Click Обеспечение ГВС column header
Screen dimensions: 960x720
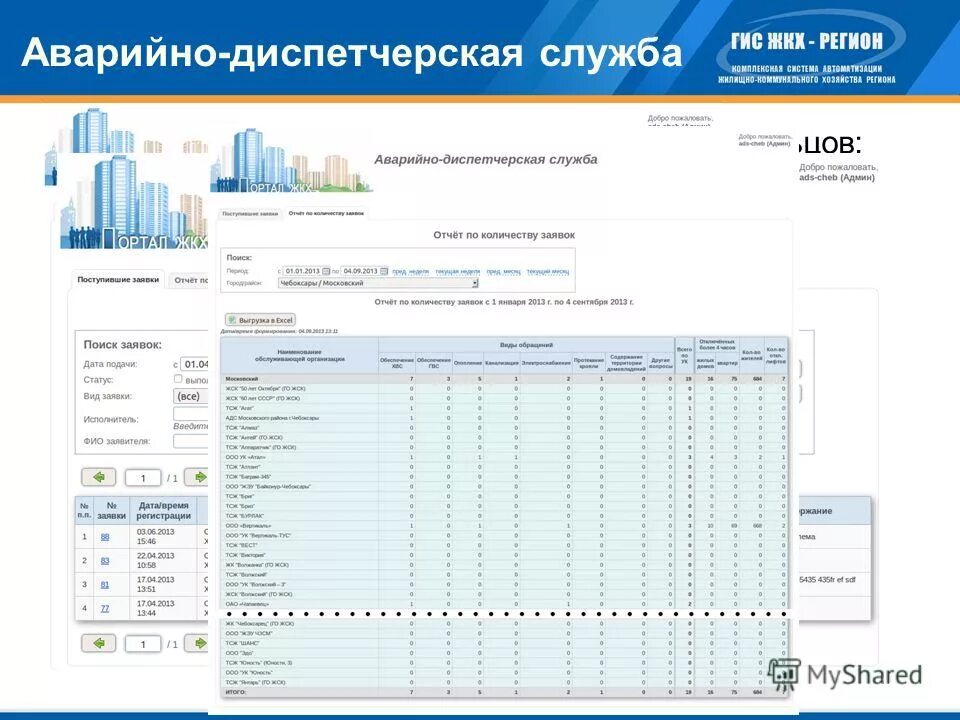tap(433, 363)
